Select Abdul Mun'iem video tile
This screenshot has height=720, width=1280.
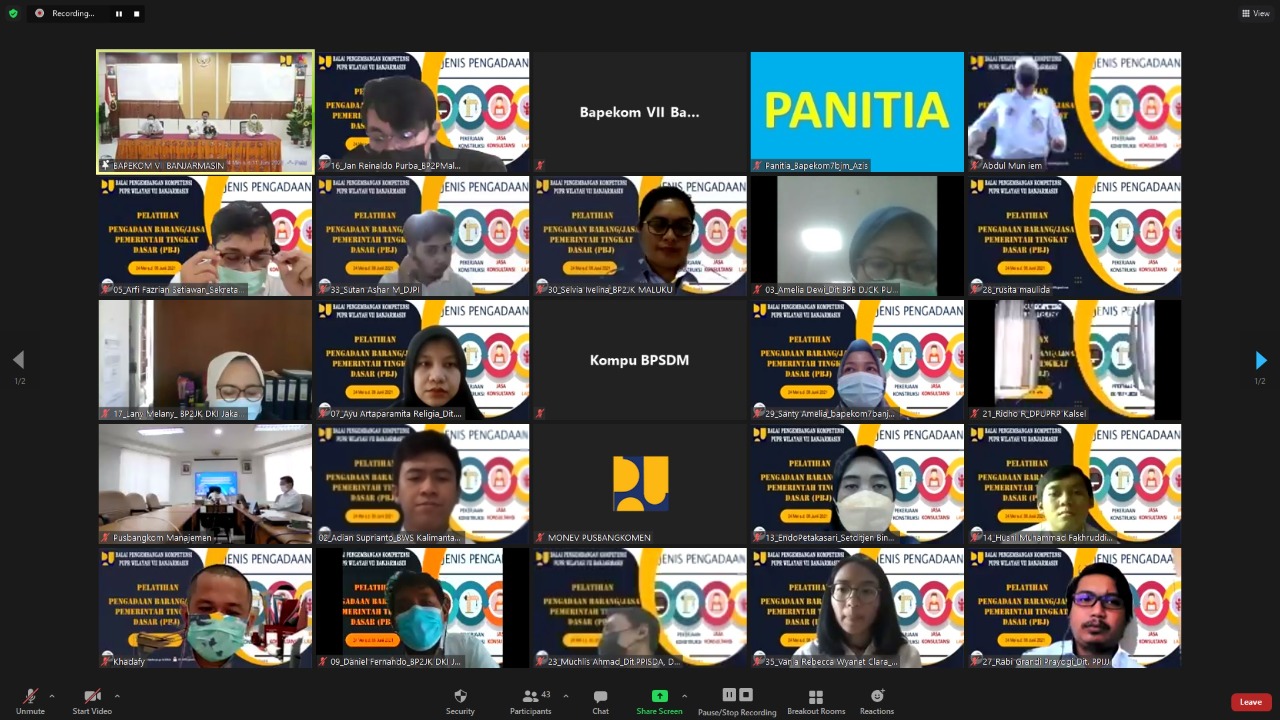(1074, 112)
